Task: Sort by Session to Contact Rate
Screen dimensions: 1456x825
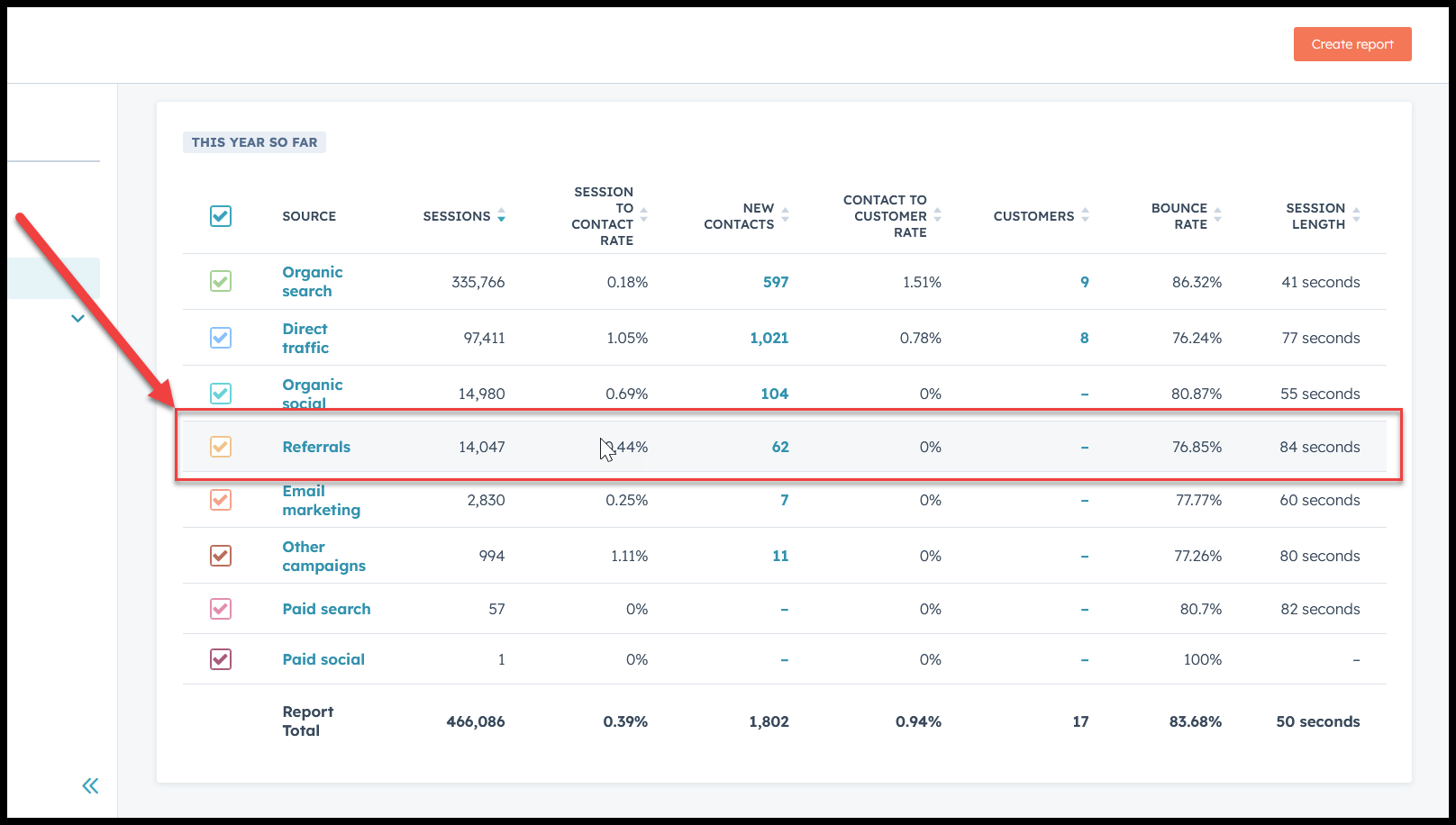Action: [643, 216]
